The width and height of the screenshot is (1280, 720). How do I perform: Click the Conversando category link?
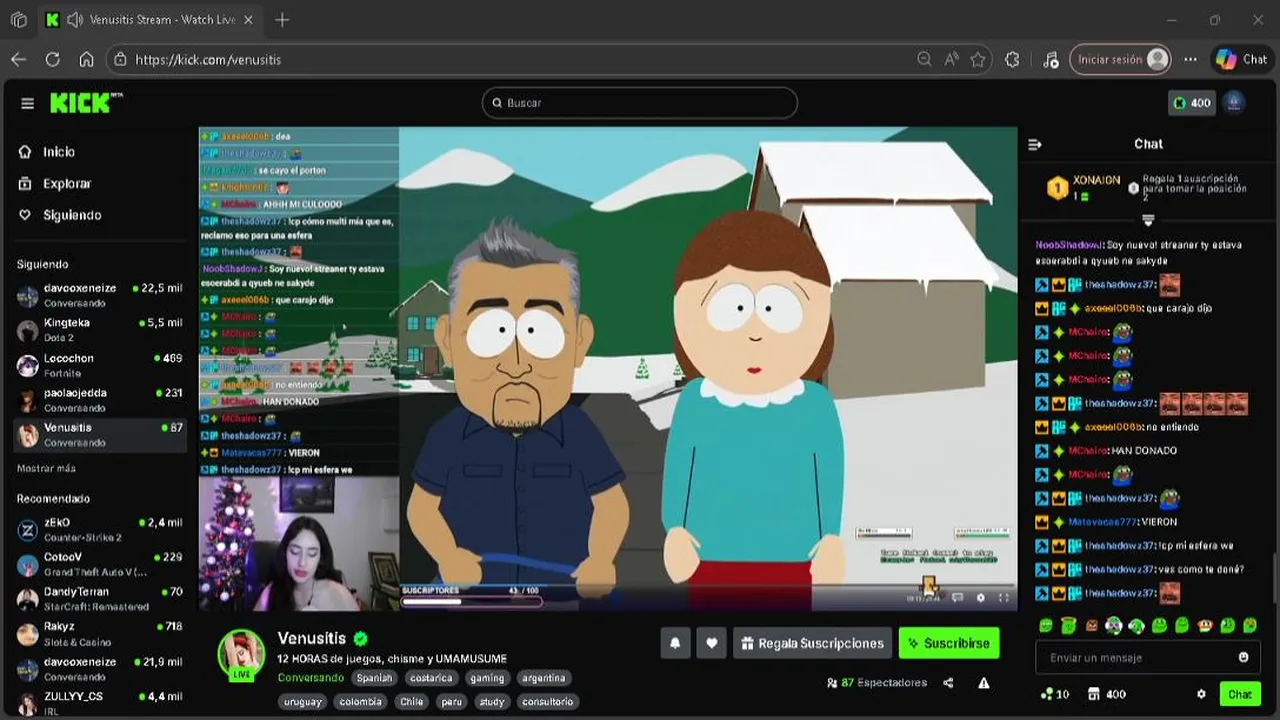click(x=310, y=678)
